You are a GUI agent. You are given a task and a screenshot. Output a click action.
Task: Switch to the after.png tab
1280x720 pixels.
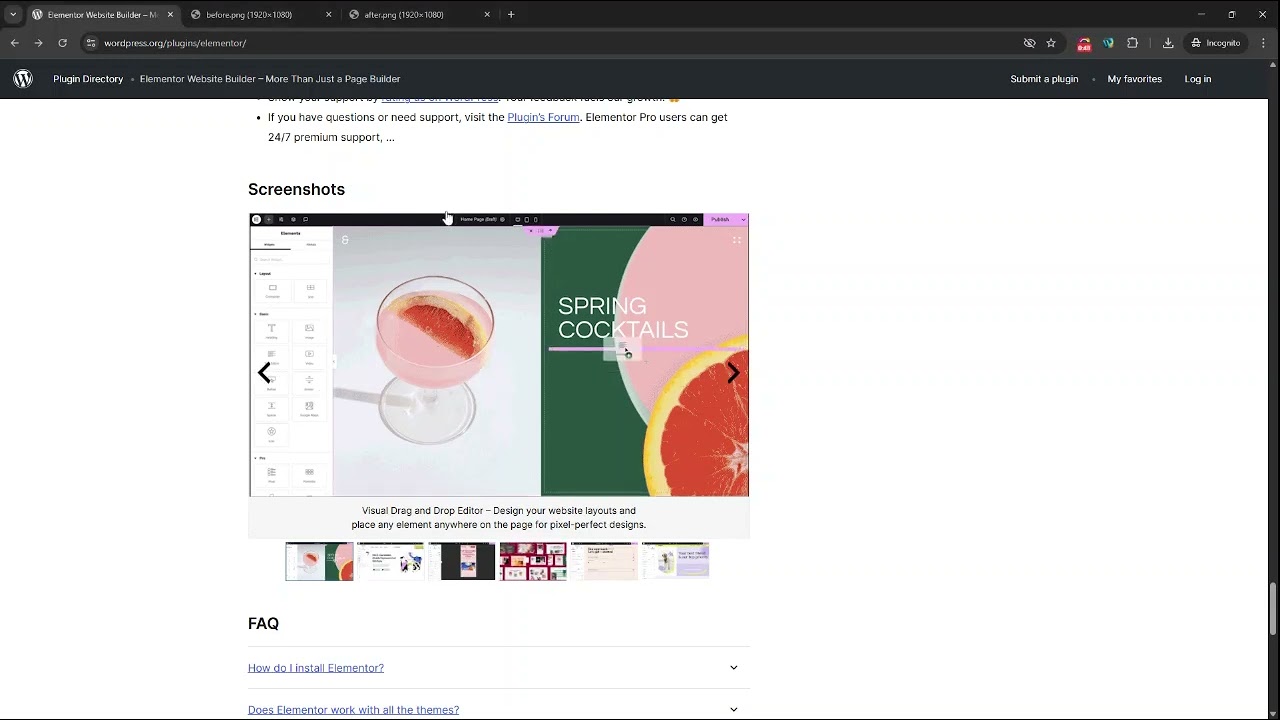404,14
